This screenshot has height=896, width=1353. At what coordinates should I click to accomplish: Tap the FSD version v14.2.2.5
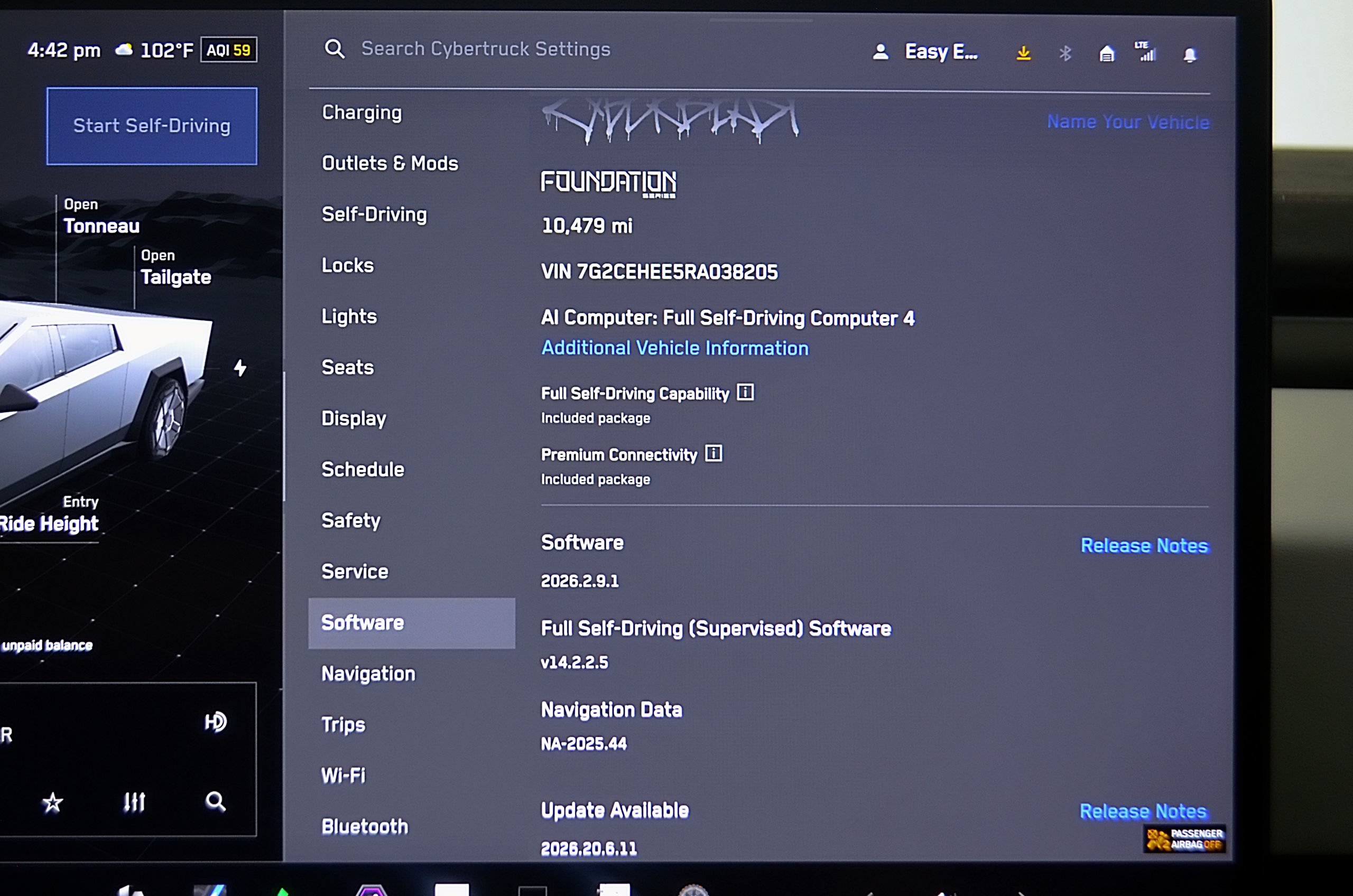574,662
